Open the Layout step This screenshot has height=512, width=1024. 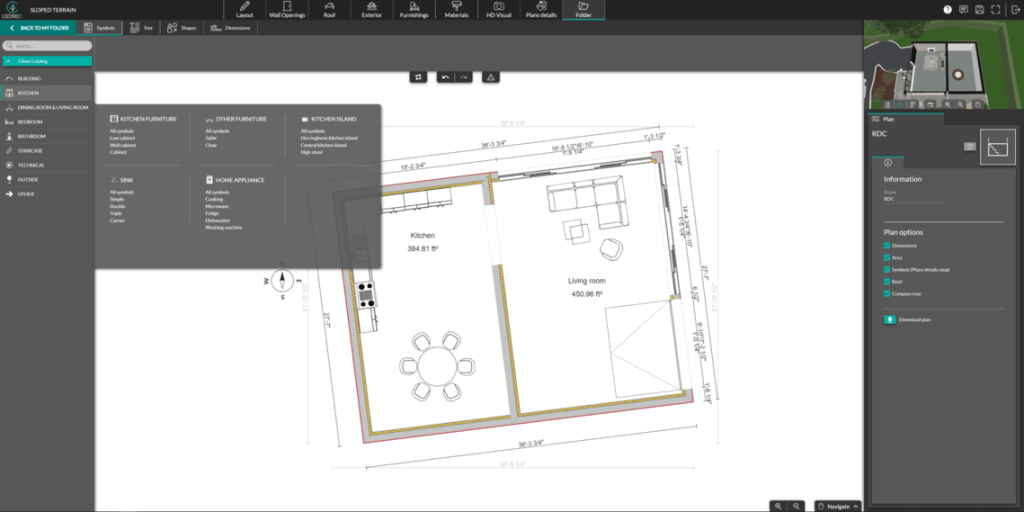[x=245, y=10]
